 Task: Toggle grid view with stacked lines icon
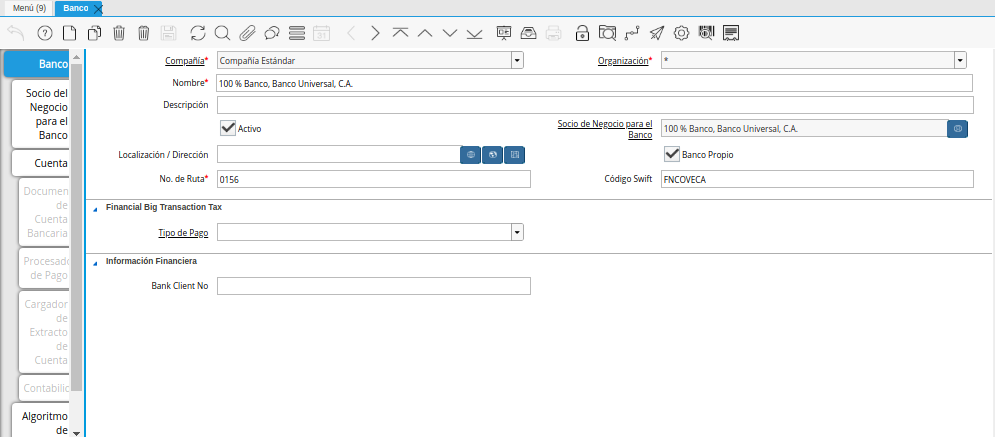297,33
